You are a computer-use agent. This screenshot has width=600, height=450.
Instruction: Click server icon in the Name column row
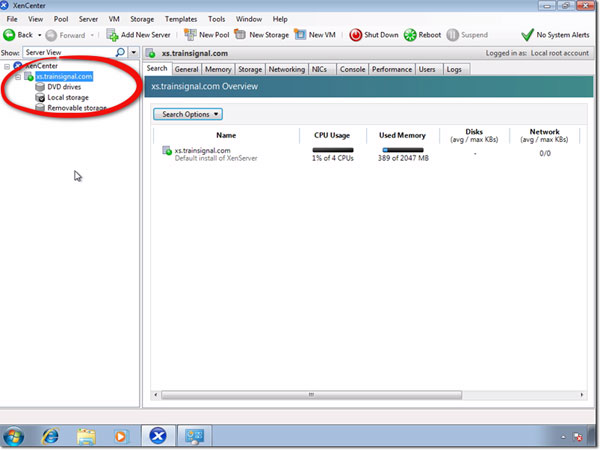pyautogui.click(x=167, y=150)
